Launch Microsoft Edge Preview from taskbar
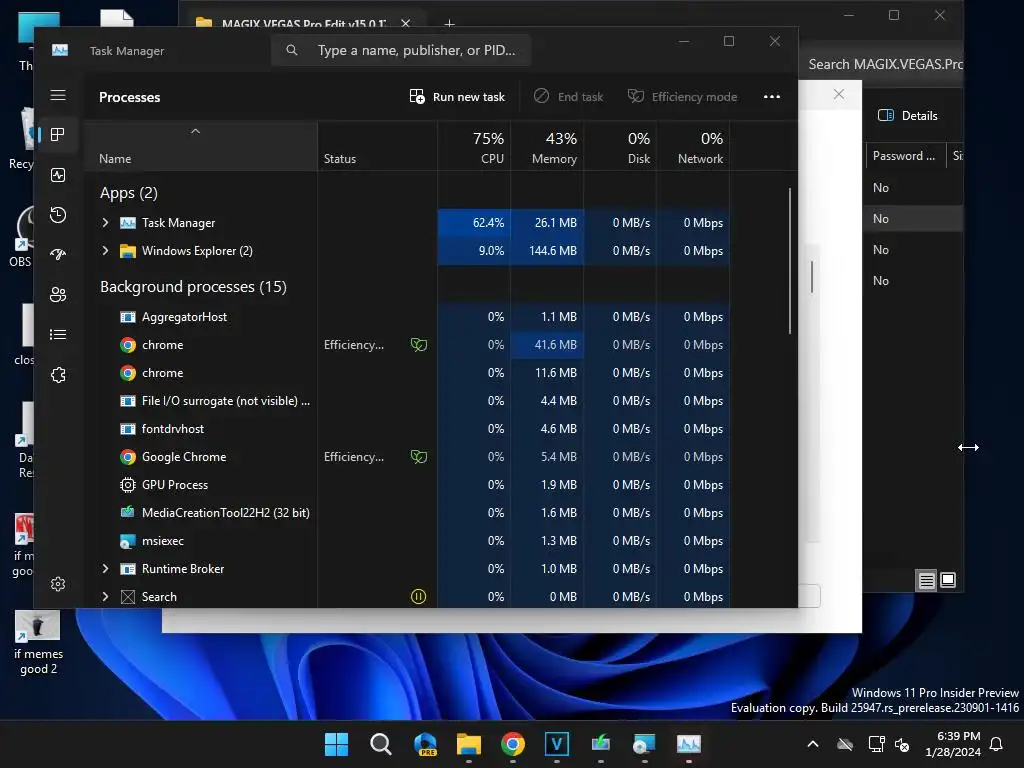The image size is (1024, 768). [425, 744]
